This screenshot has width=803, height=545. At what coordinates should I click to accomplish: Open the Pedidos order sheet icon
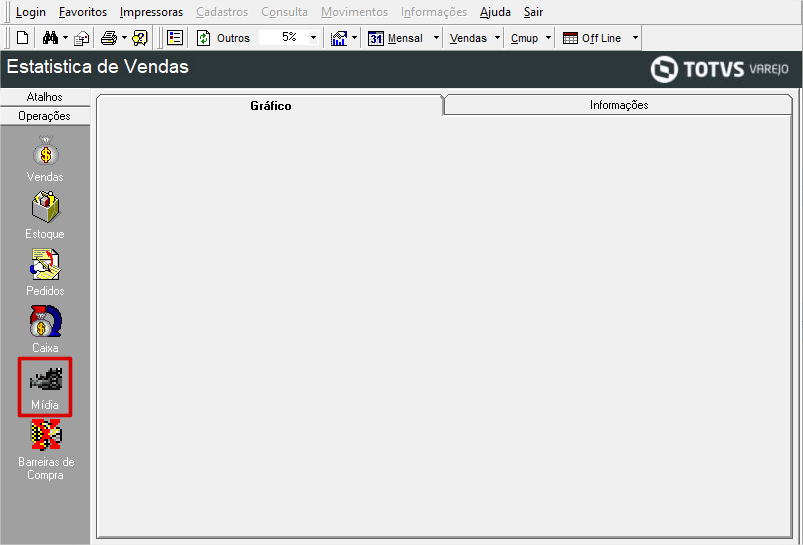click(x=46, y=264)
